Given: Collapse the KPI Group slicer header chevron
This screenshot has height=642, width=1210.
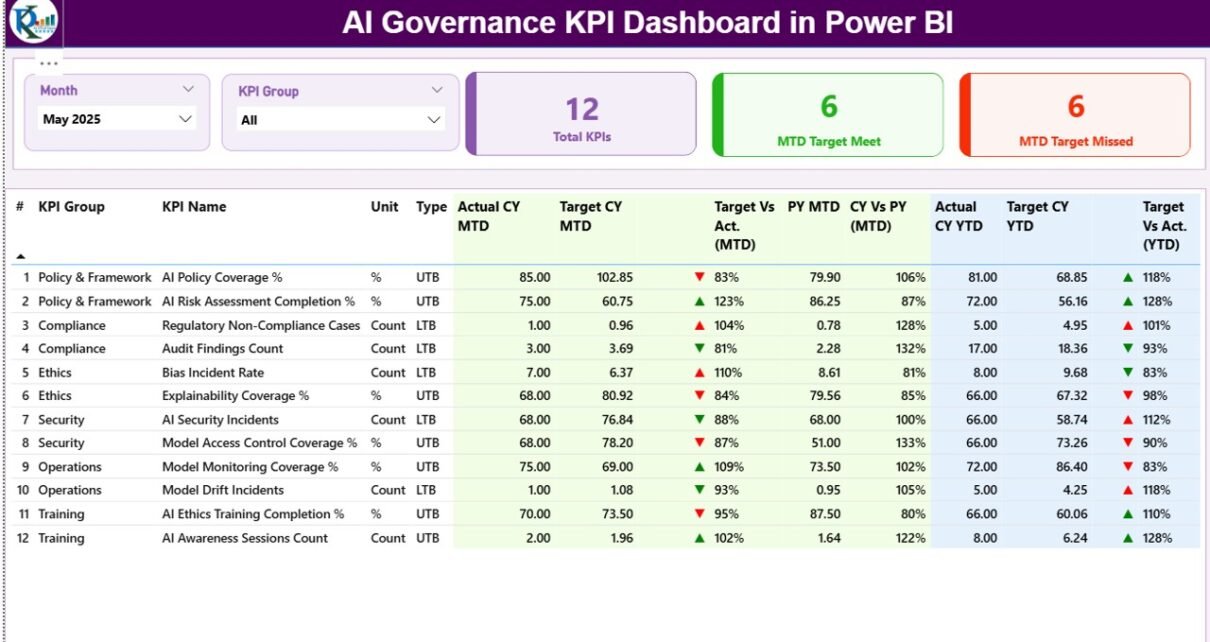Looking at the screenshot, I should pyautogui.click(x=437, y=90).
